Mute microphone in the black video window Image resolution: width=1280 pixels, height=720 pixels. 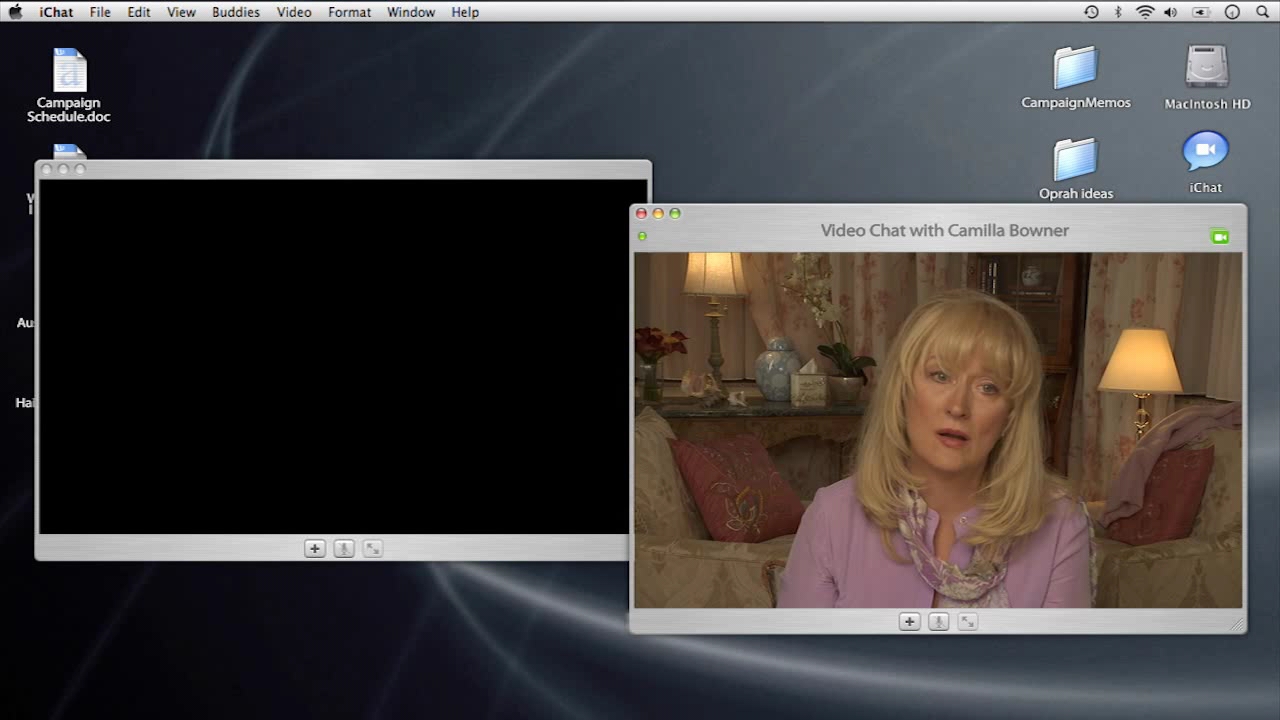pyautogui.click(x=343, y=548)
